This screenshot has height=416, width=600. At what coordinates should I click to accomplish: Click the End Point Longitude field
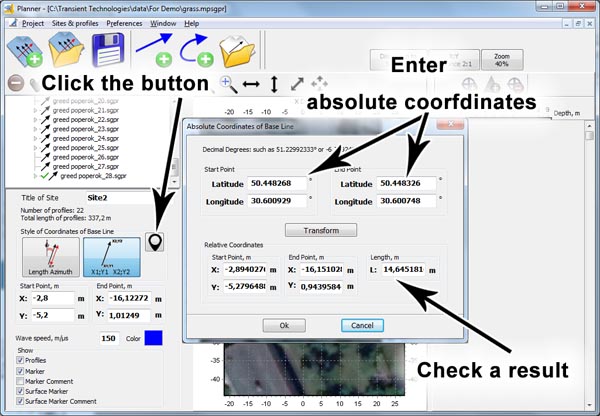click(406, 201)
